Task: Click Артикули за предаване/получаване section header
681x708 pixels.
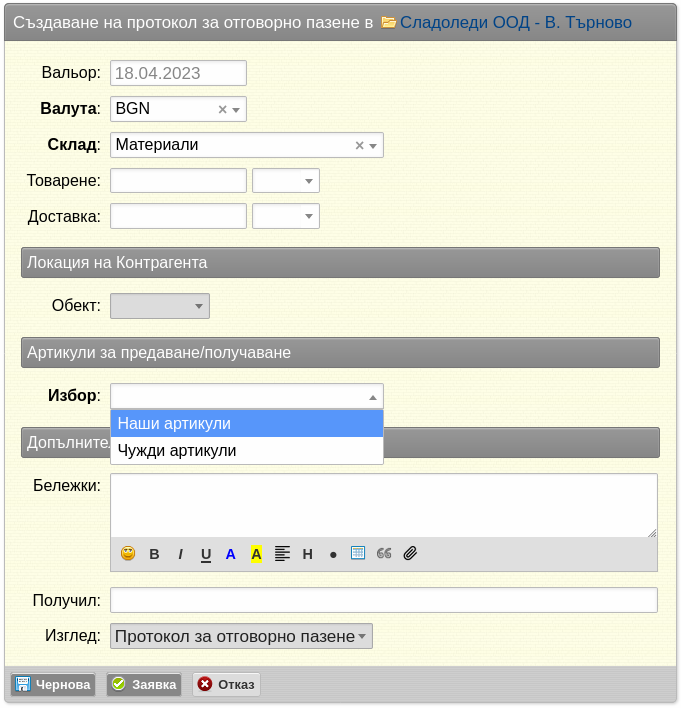Action: (340, 353)
